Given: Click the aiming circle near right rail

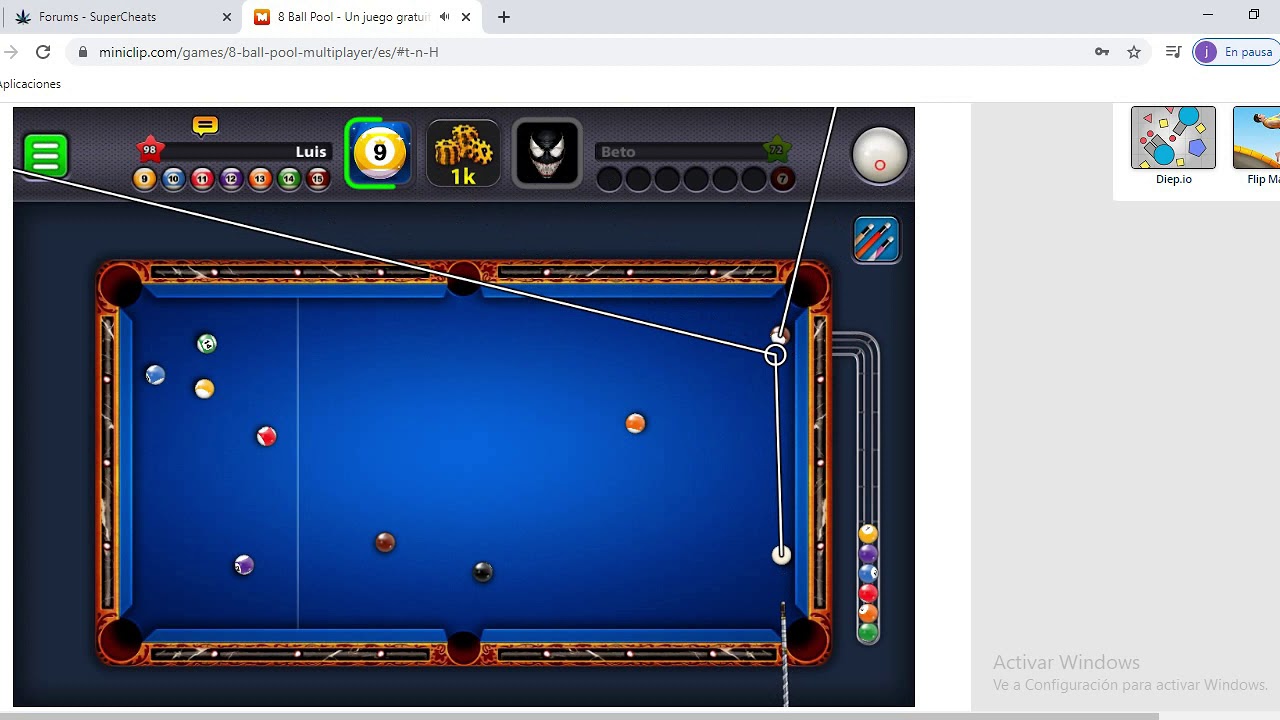Looking at the screenshot, I should click(x=775, y=355).
